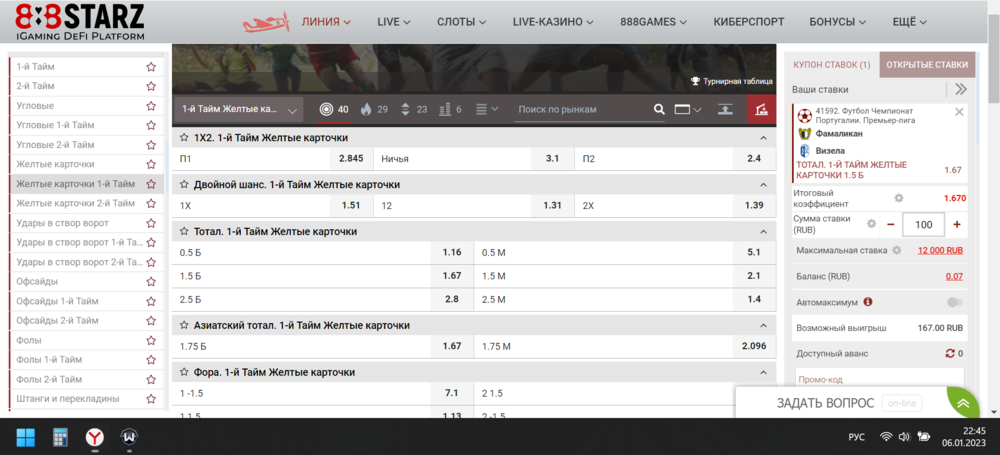The image size is (1000, 455).
Task: Expand the ЗАДАТЬ ВОПРОС chat widget
Action: (x=962, y=403)
